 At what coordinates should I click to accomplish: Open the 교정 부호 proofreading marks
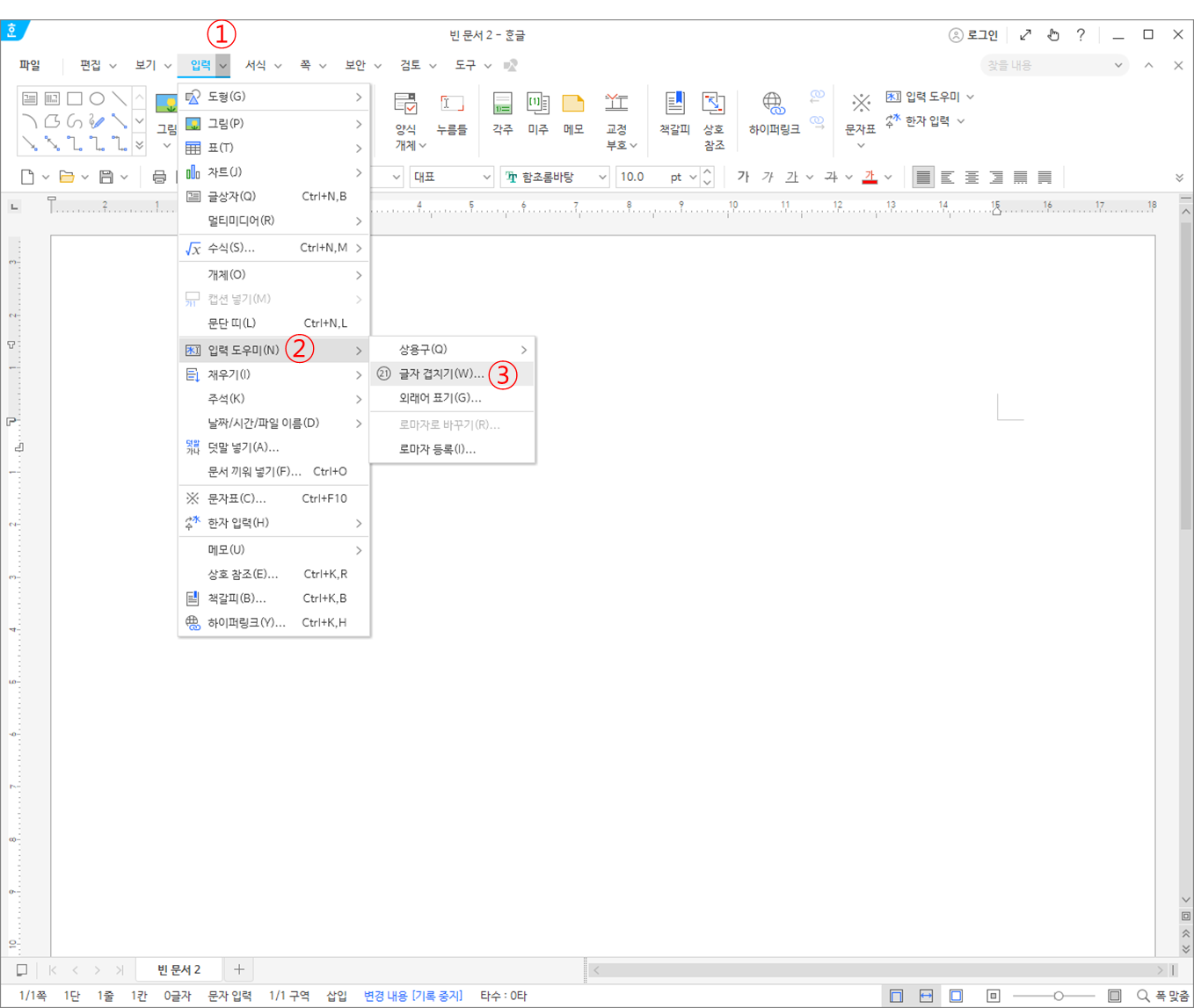pyautogui.click(x=617, y=121)
